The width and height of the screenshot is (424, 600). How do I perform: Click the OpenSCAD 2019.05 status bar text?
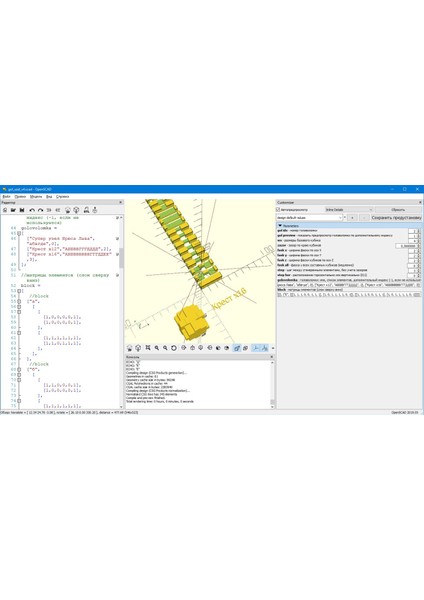click(404, 412)
